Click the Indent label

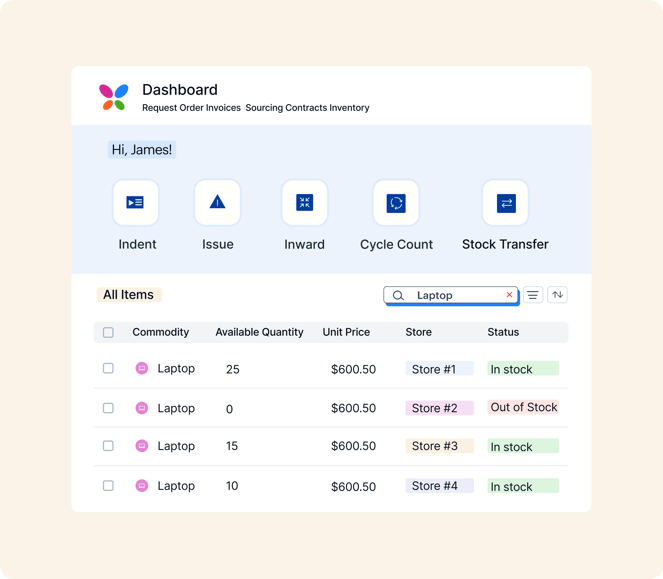(x=137, y=244)
